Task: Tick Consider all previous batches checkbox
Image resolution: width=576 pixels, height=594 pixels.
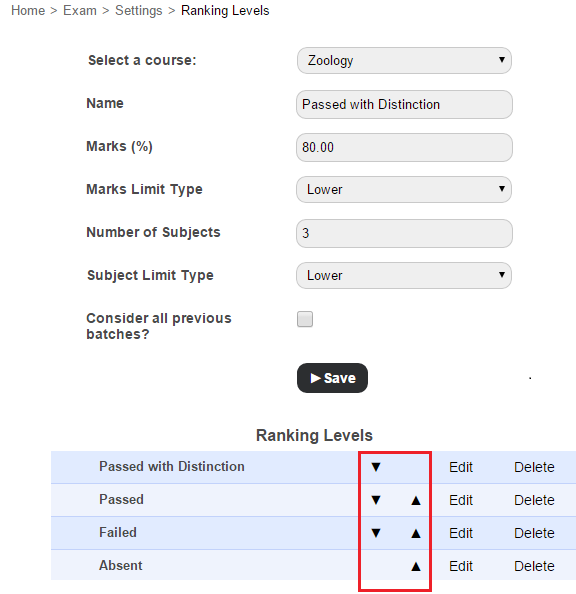Action: (x=305, y=319)
